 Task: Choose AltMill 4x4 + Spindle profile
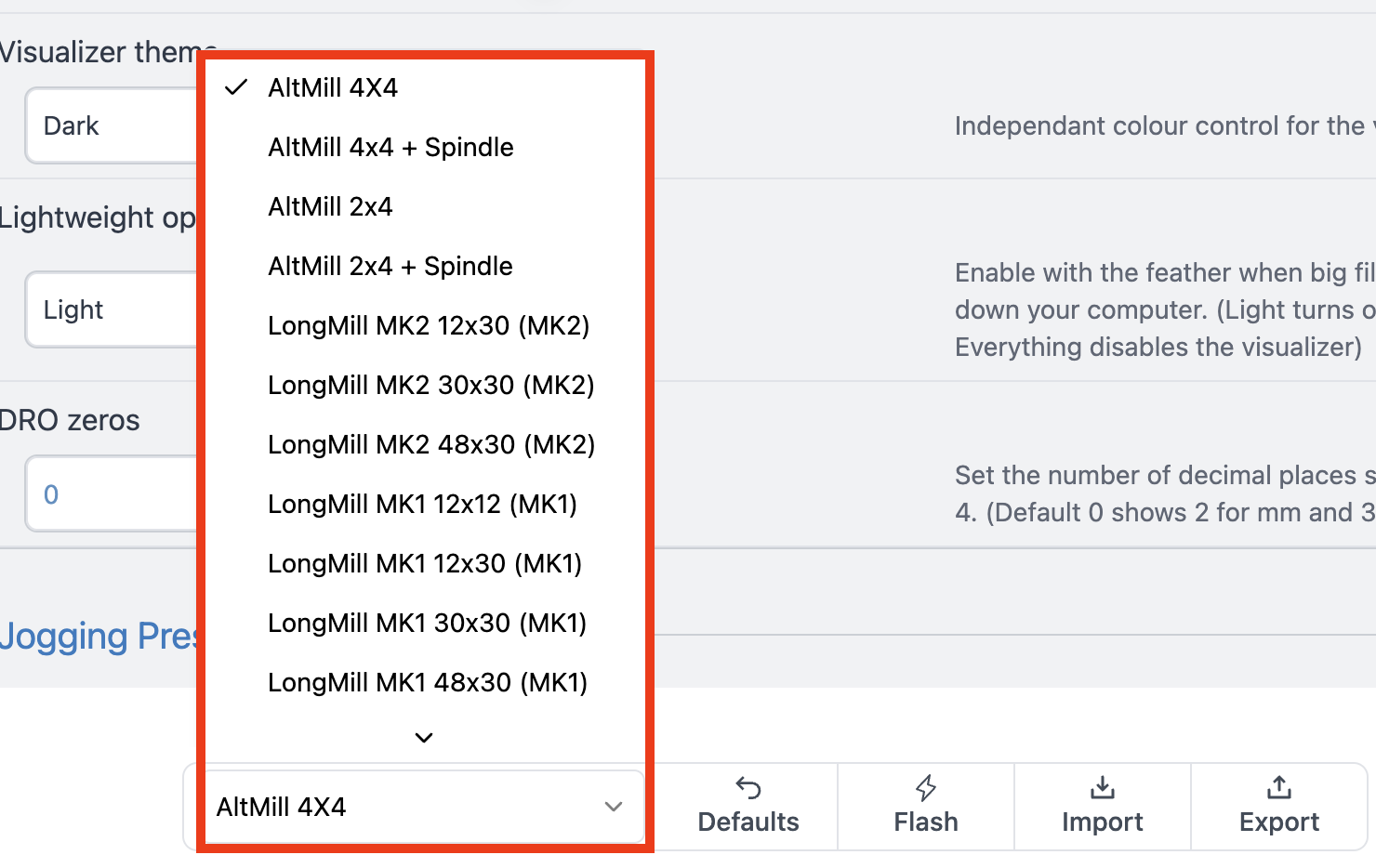pyautogui.click(x=390, y=147)
